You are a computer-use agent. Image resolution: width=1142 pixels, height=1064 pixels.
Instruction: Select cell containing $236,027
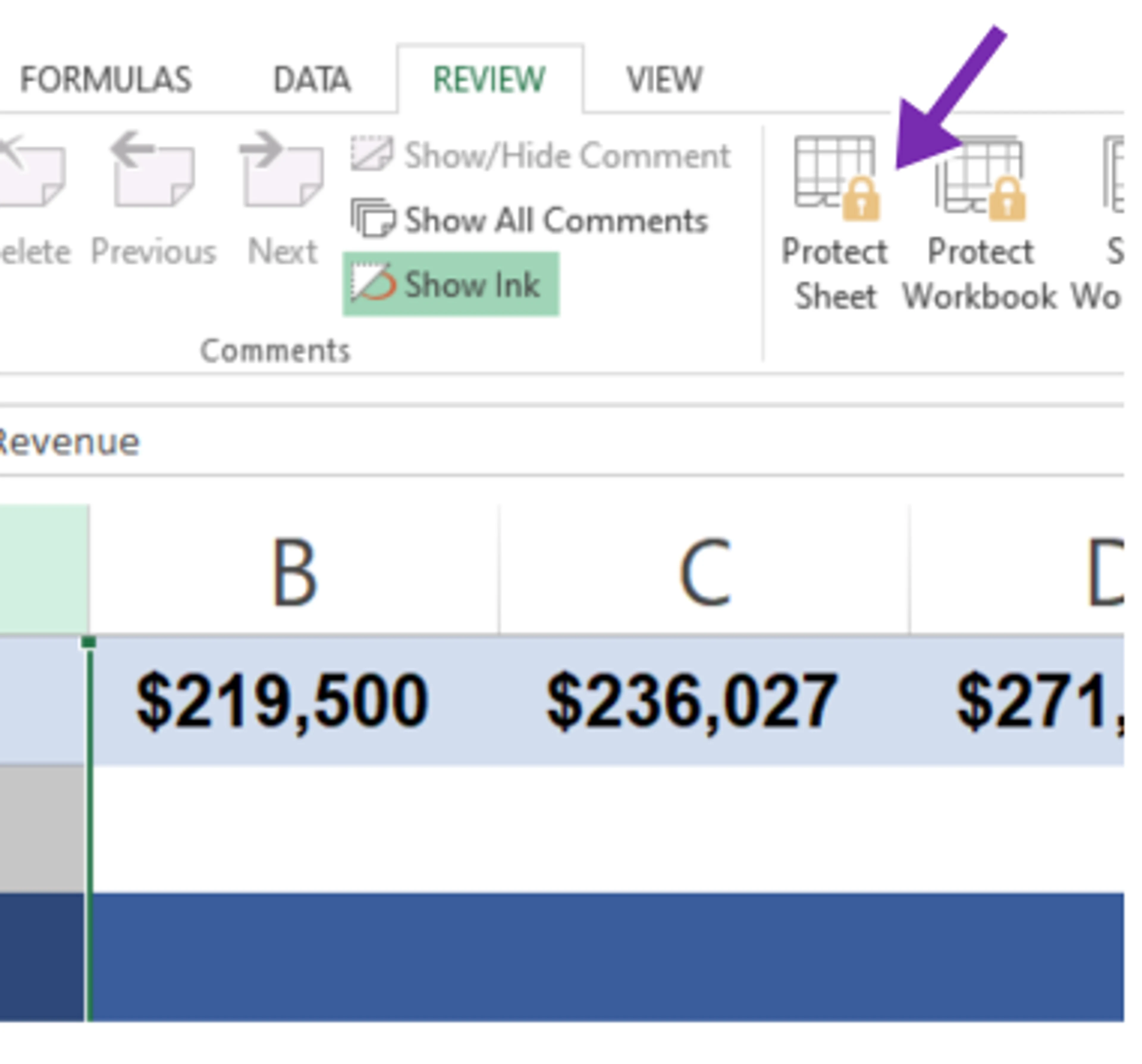[x=692, y=701]
